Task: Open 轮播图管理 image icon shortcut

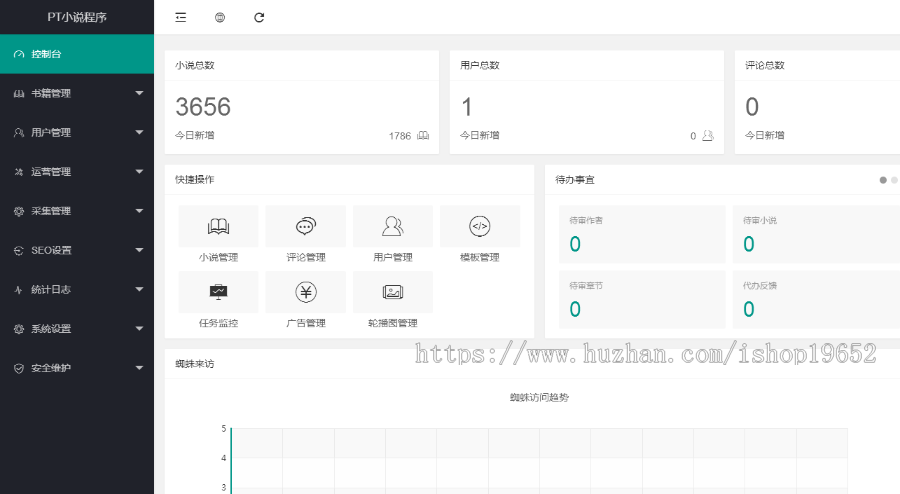Action: tap(393, 292)
